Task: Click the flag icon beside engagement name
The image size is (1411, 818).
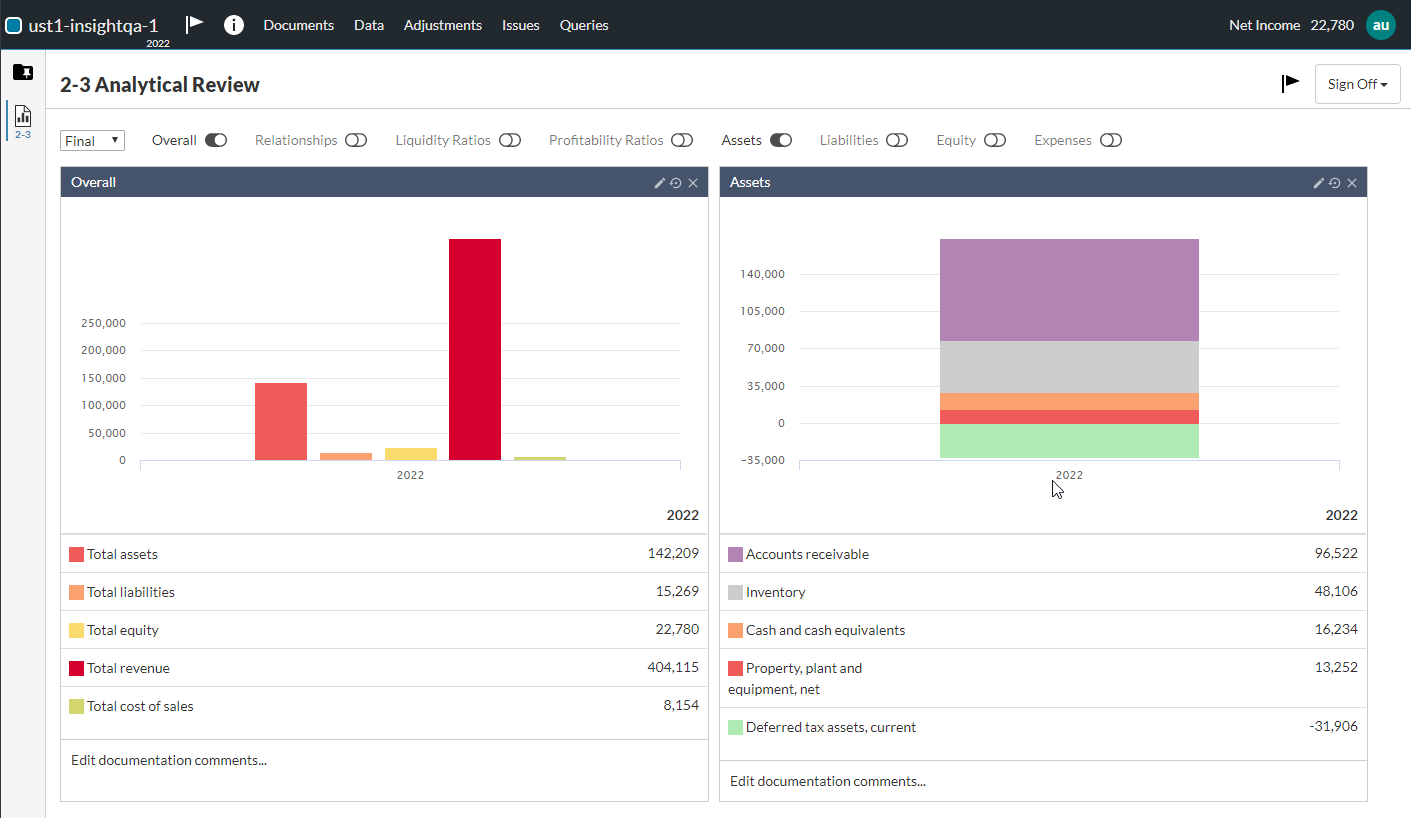Action: tap(195, 24)
